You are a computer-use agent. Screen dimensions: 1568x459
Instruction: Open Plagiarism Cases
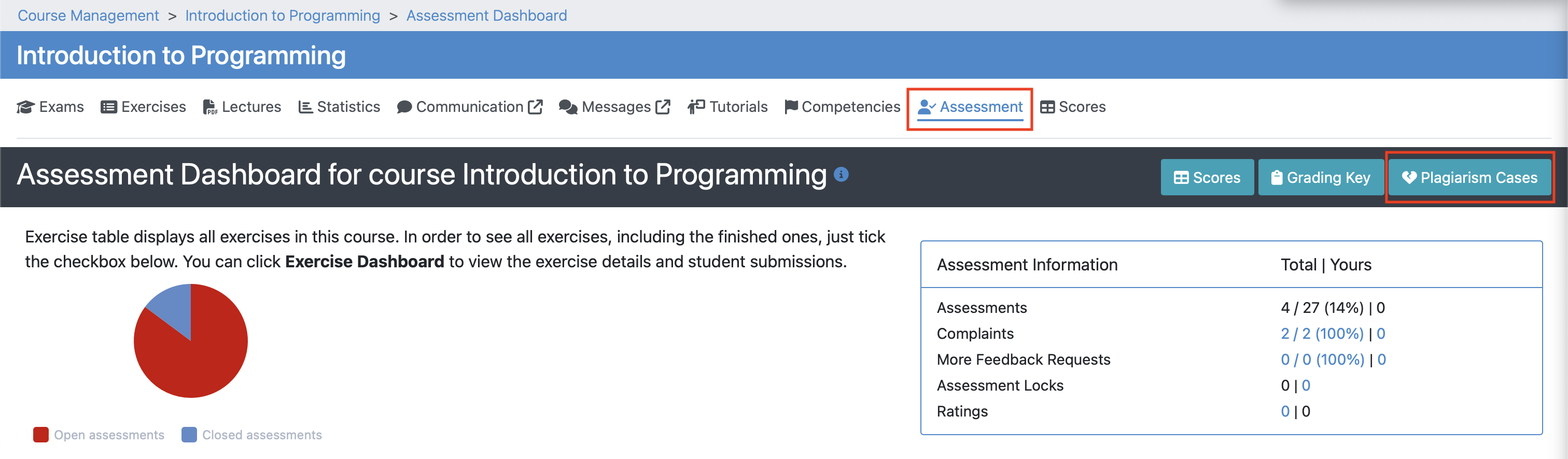coord(1469,178)
